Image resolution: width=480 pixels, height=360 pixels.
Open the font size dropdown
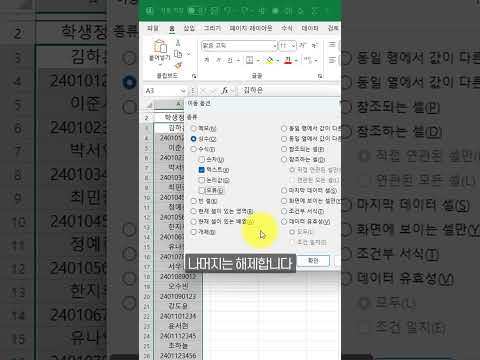(294, 46)
